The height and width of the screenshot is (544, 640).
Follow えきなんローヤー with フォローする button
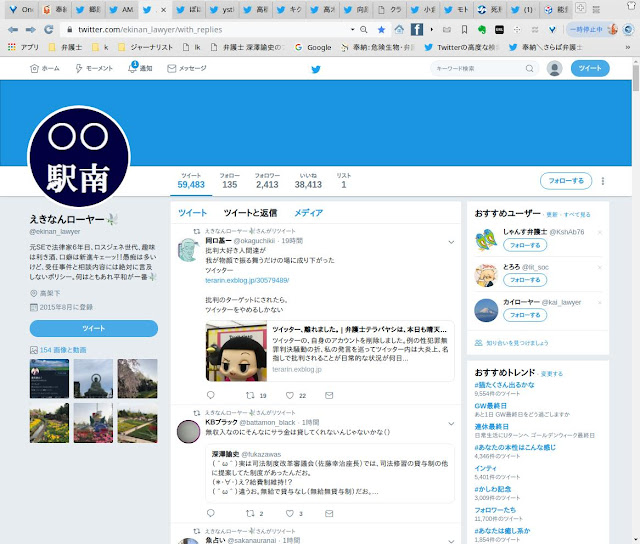click(x=566, y=181)
